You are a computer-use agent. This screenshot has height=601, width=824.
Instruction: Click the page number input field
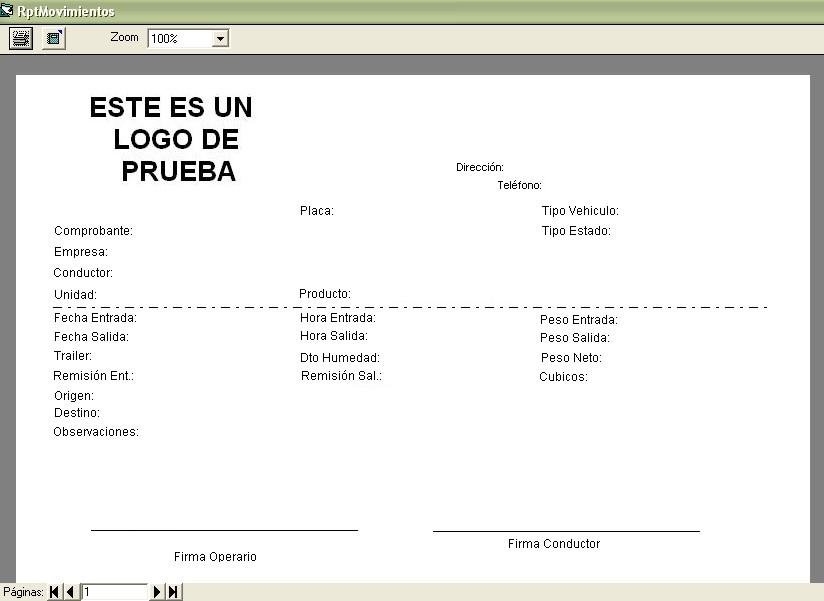pos(115,592)
